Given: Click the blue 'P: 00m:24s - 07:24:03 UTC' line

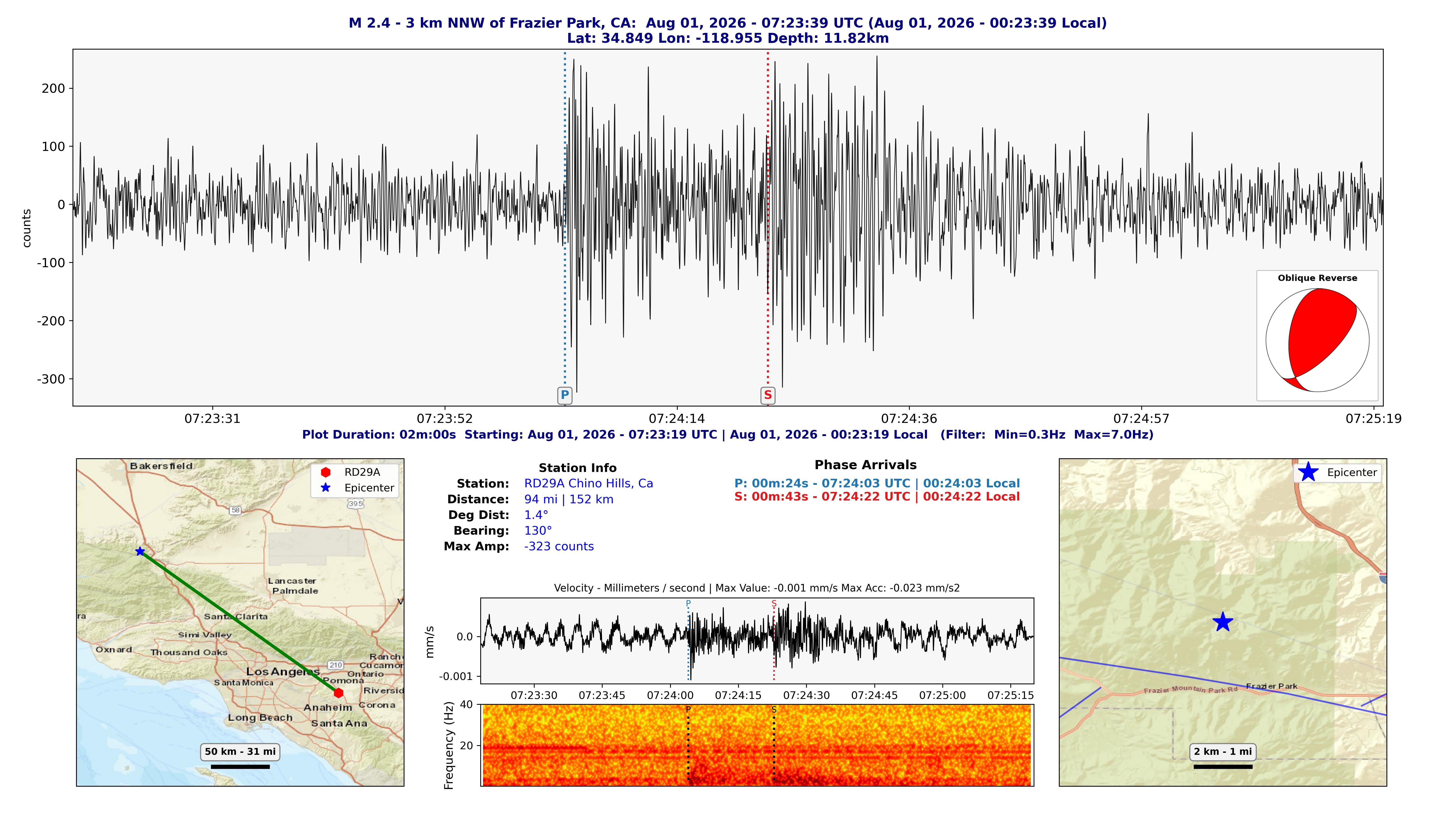Looking at the screenshot, I should click(x=877, y=484).
